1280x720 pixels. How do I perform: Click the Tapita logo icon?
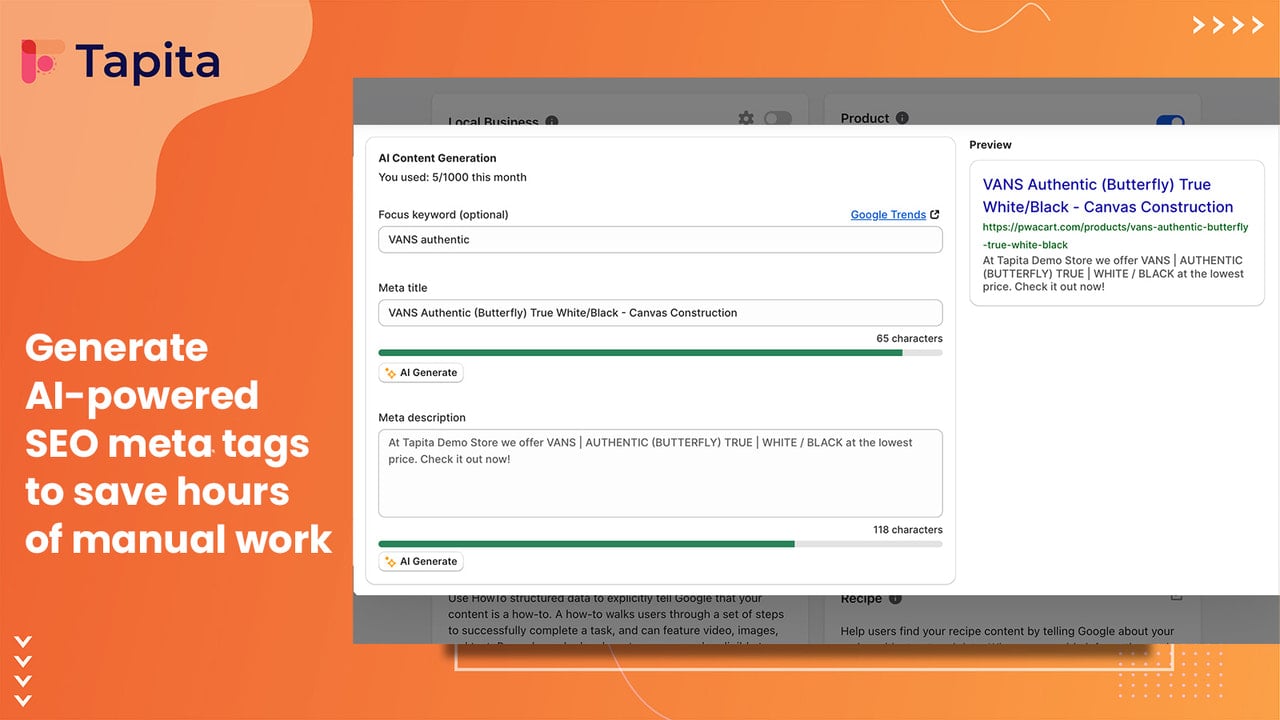(43, 62)
